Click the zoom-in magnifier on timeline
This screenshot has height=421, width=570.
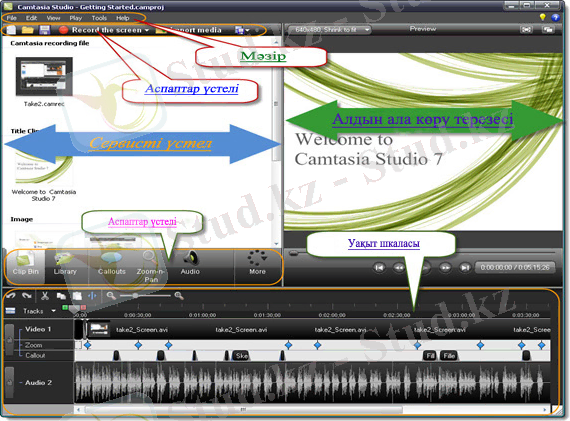coord(179,296)
